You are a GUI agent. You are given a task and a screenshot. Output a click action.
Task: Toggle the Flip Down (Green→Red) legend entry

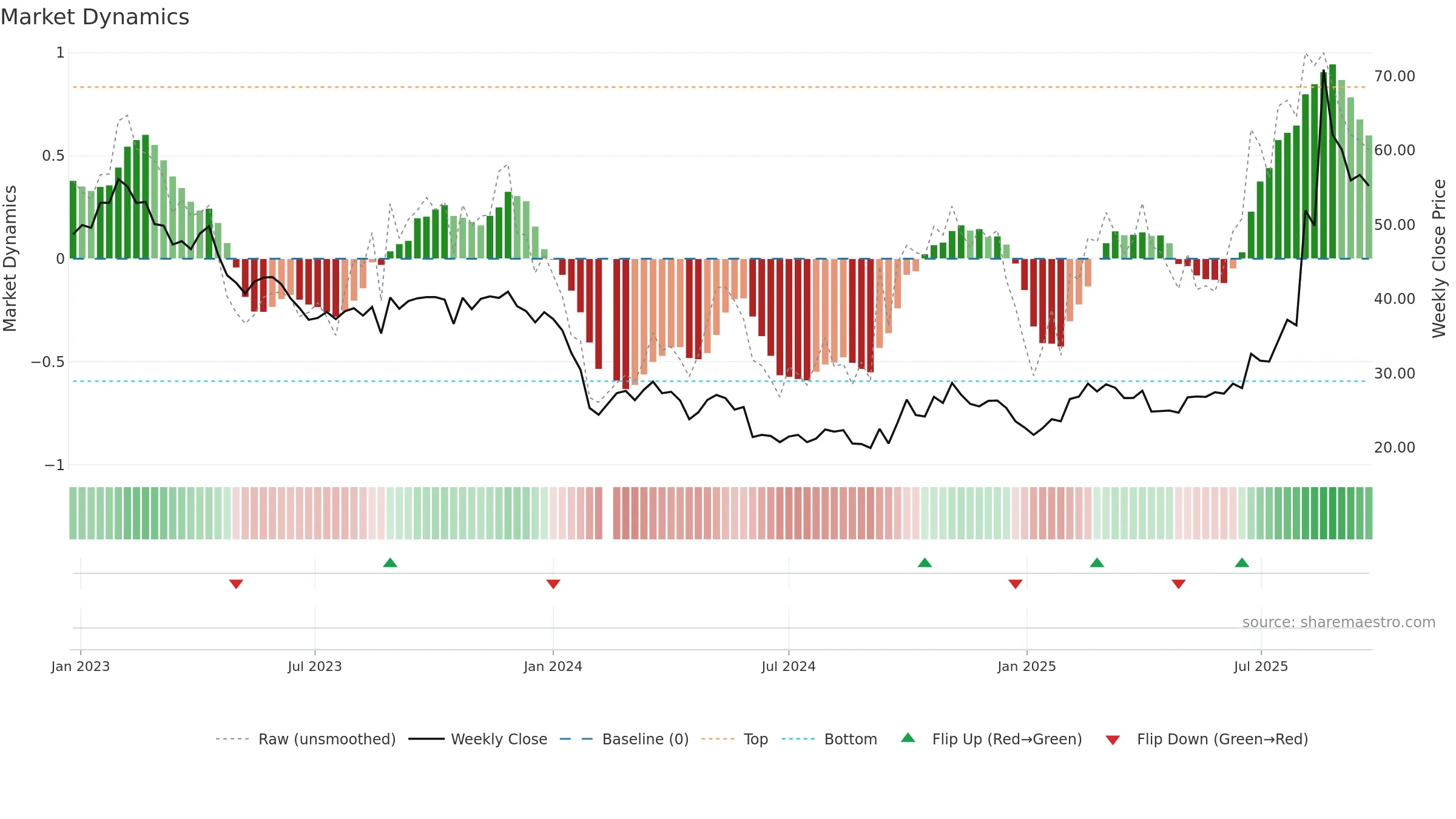1207,739
